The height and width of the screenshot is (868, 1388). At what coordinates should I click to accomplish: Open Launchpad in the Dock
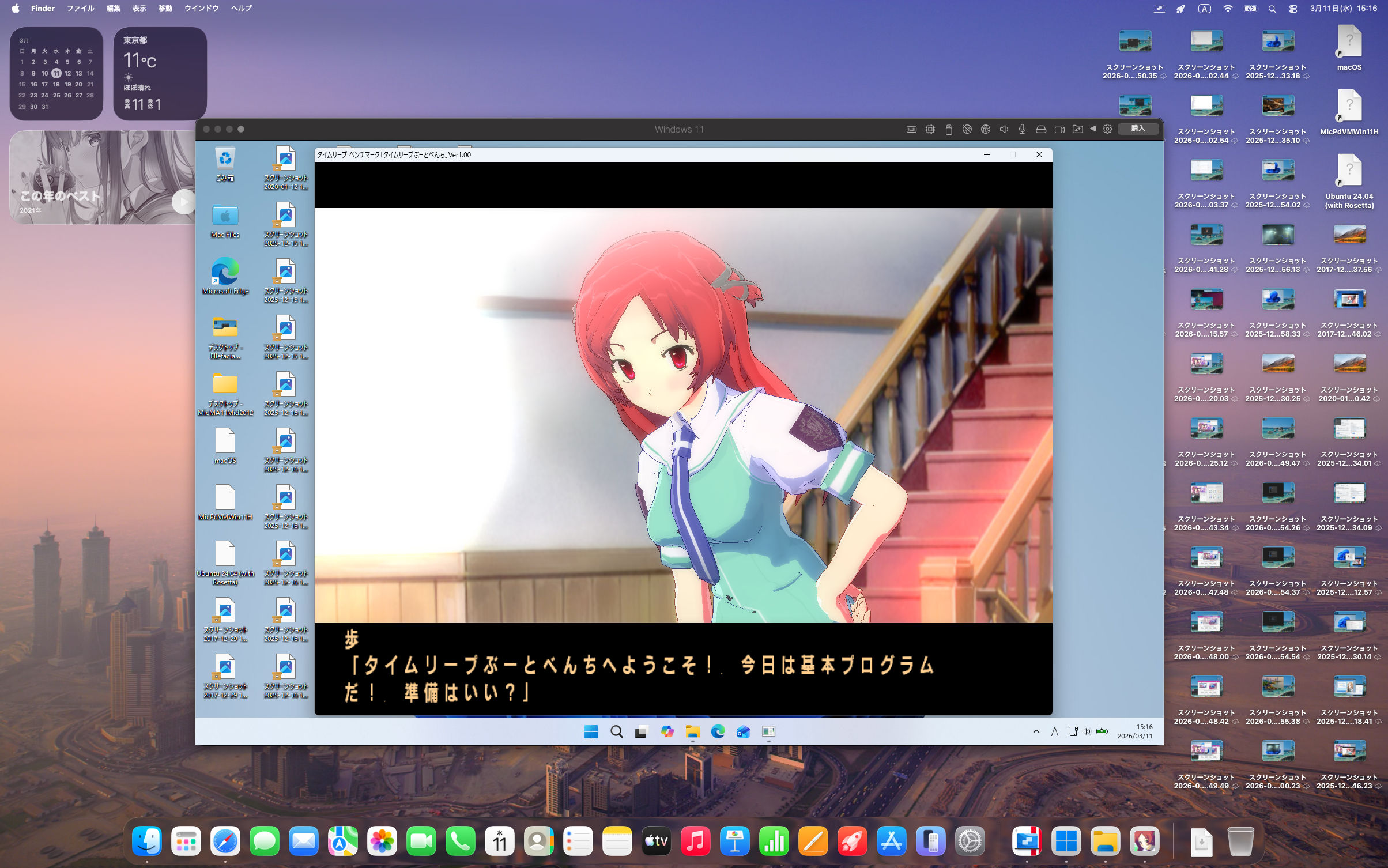click(186, 841)
